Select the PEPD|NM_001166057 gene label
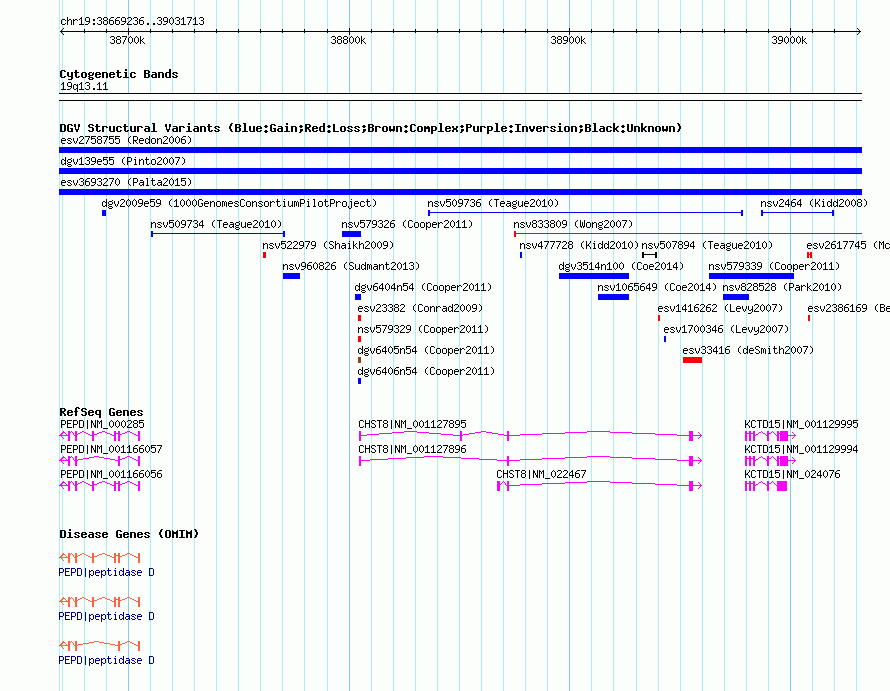This screenshot has height=691, width=890. pos(111,449)
